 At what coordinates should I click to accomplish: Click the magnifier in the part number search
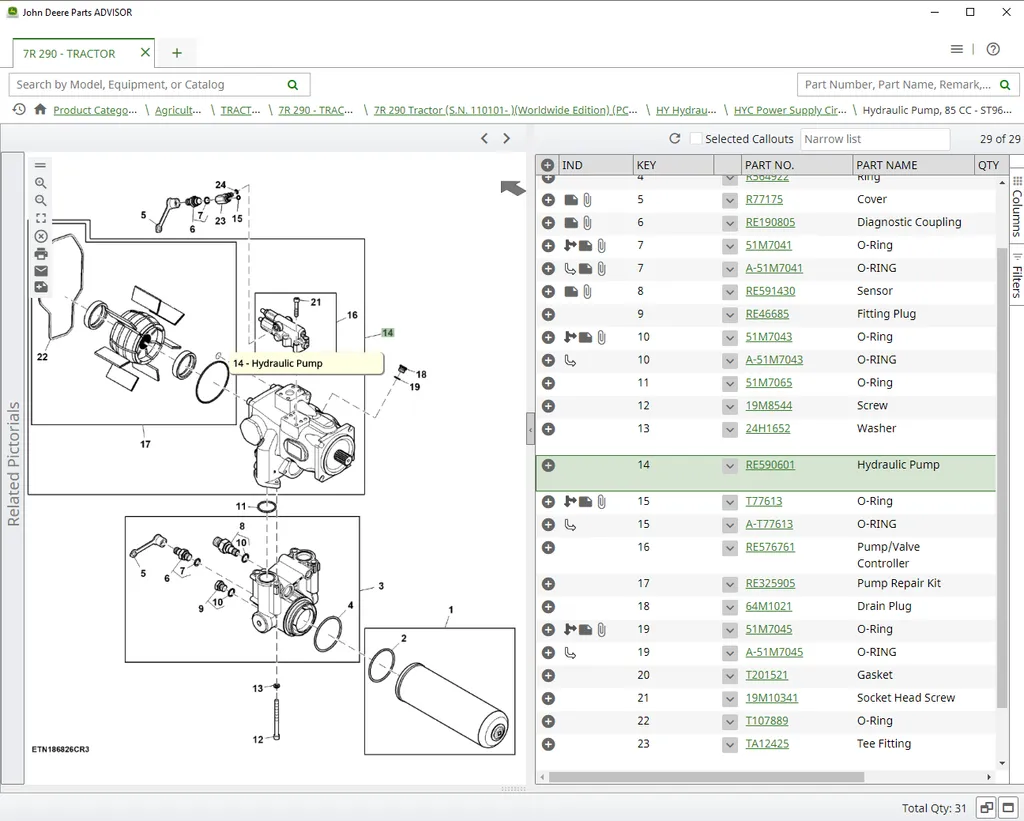(1005, 85)
